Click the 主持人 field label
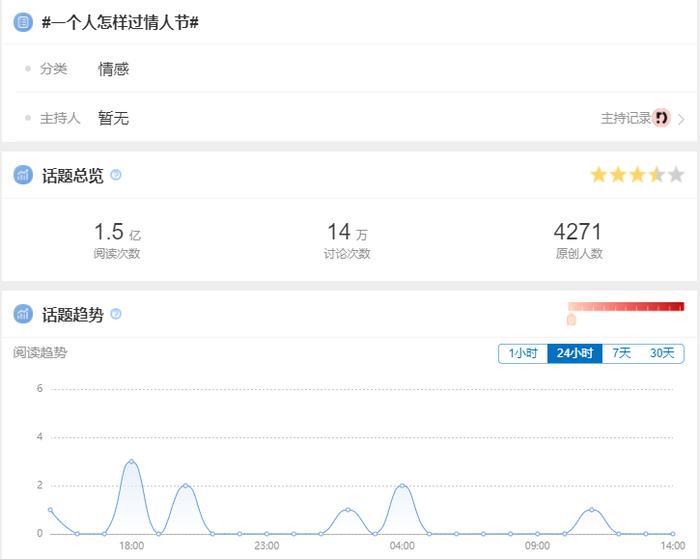 coord(60,118)
